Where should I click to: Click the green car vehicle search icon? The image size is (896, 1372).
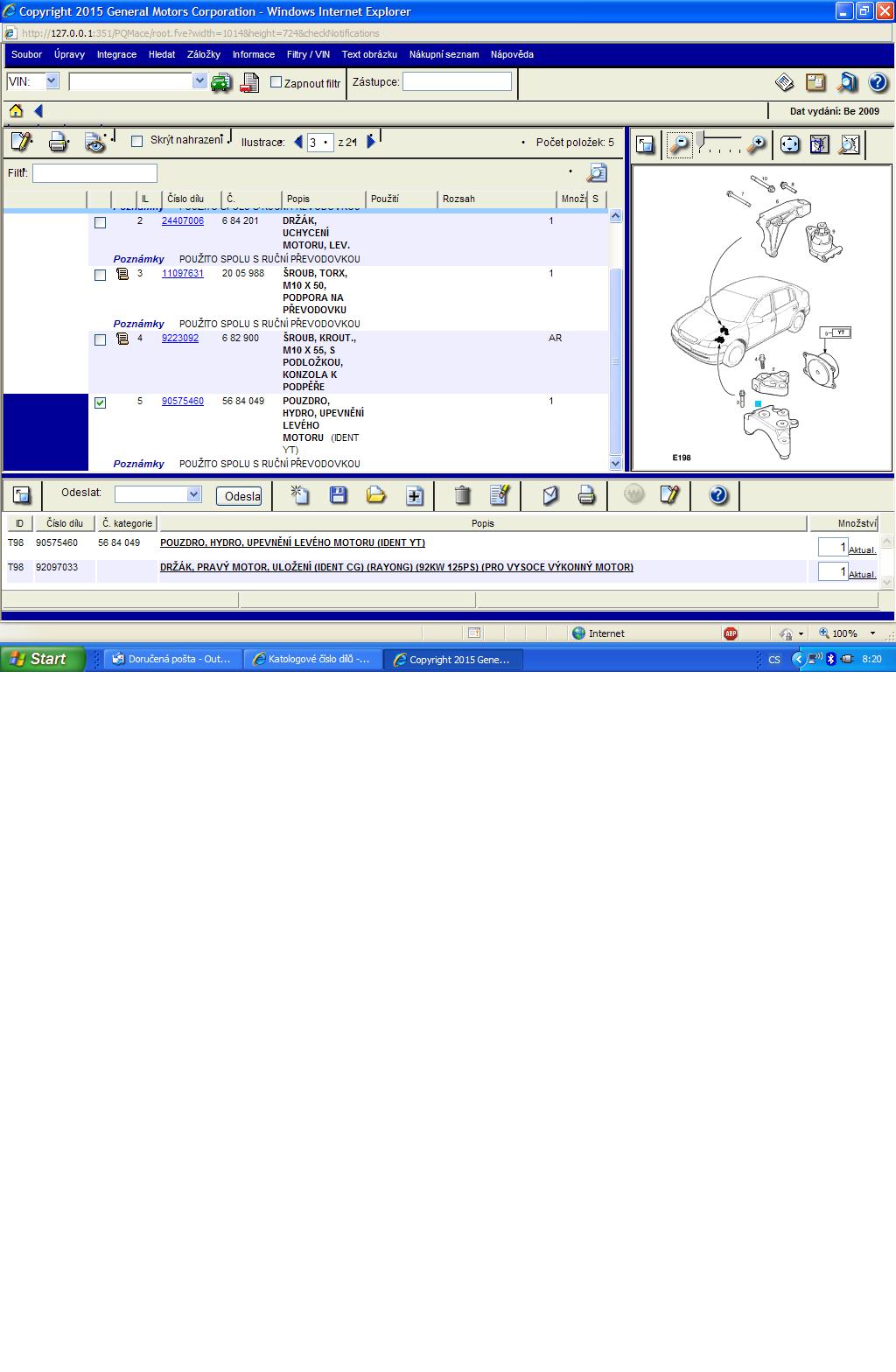[220, 83]
